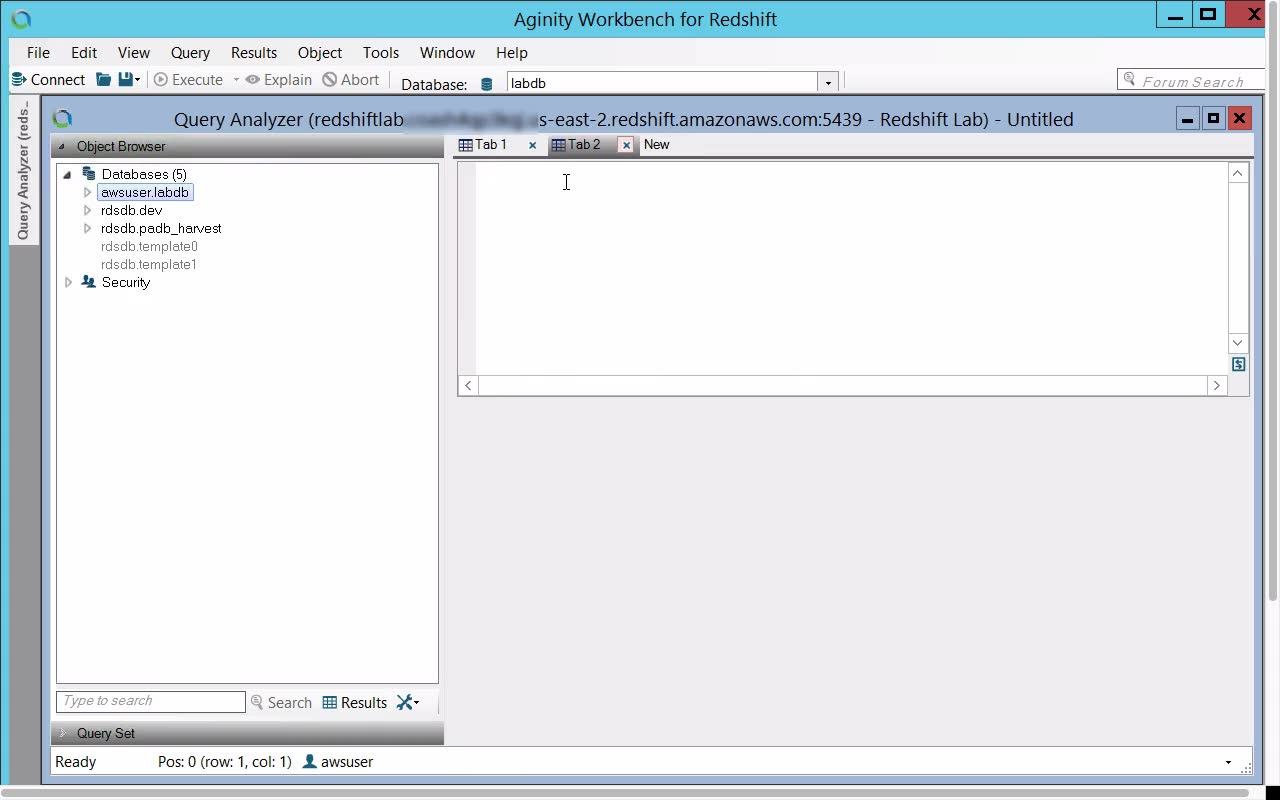Viewport: 1280px width, 800px height.
Task: Open the Database dropdown arrow
Action: [828, 83]
